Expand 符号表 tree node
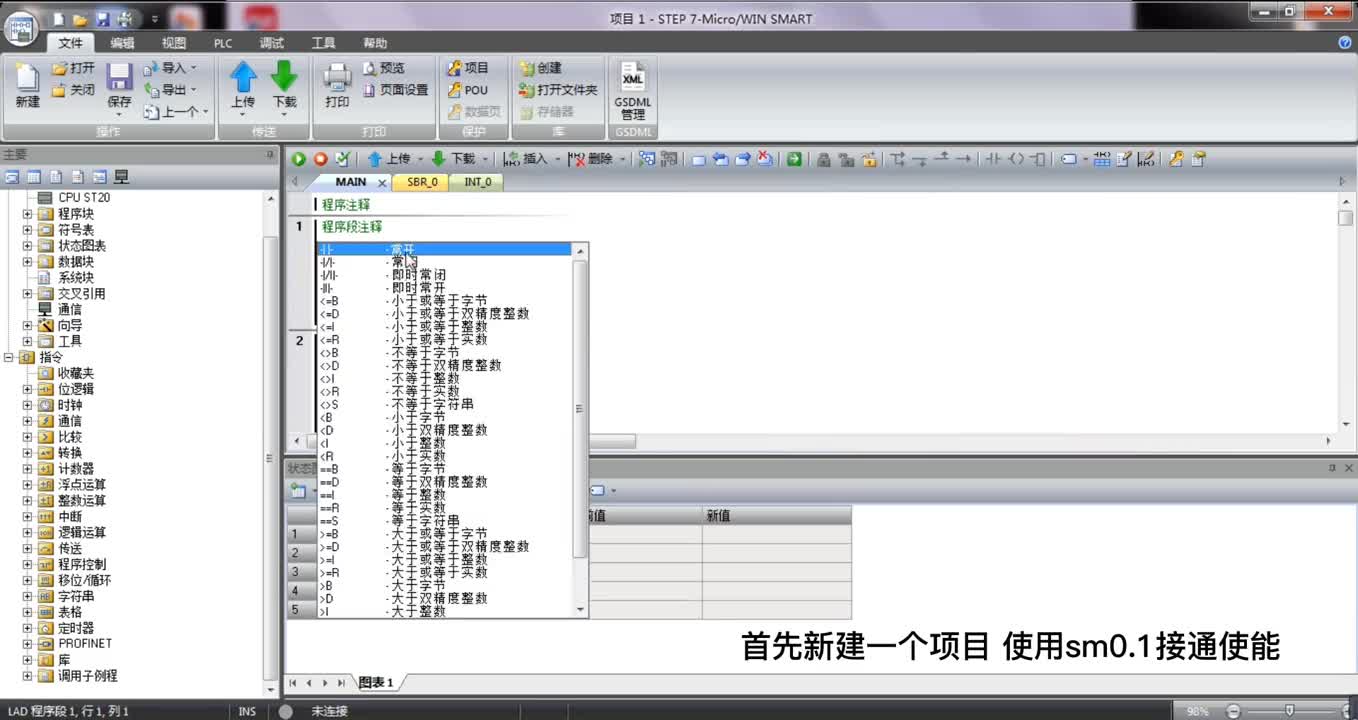The height and width of the screenshot is (720, 1358). pyautogui.click(x=28, y=230)
